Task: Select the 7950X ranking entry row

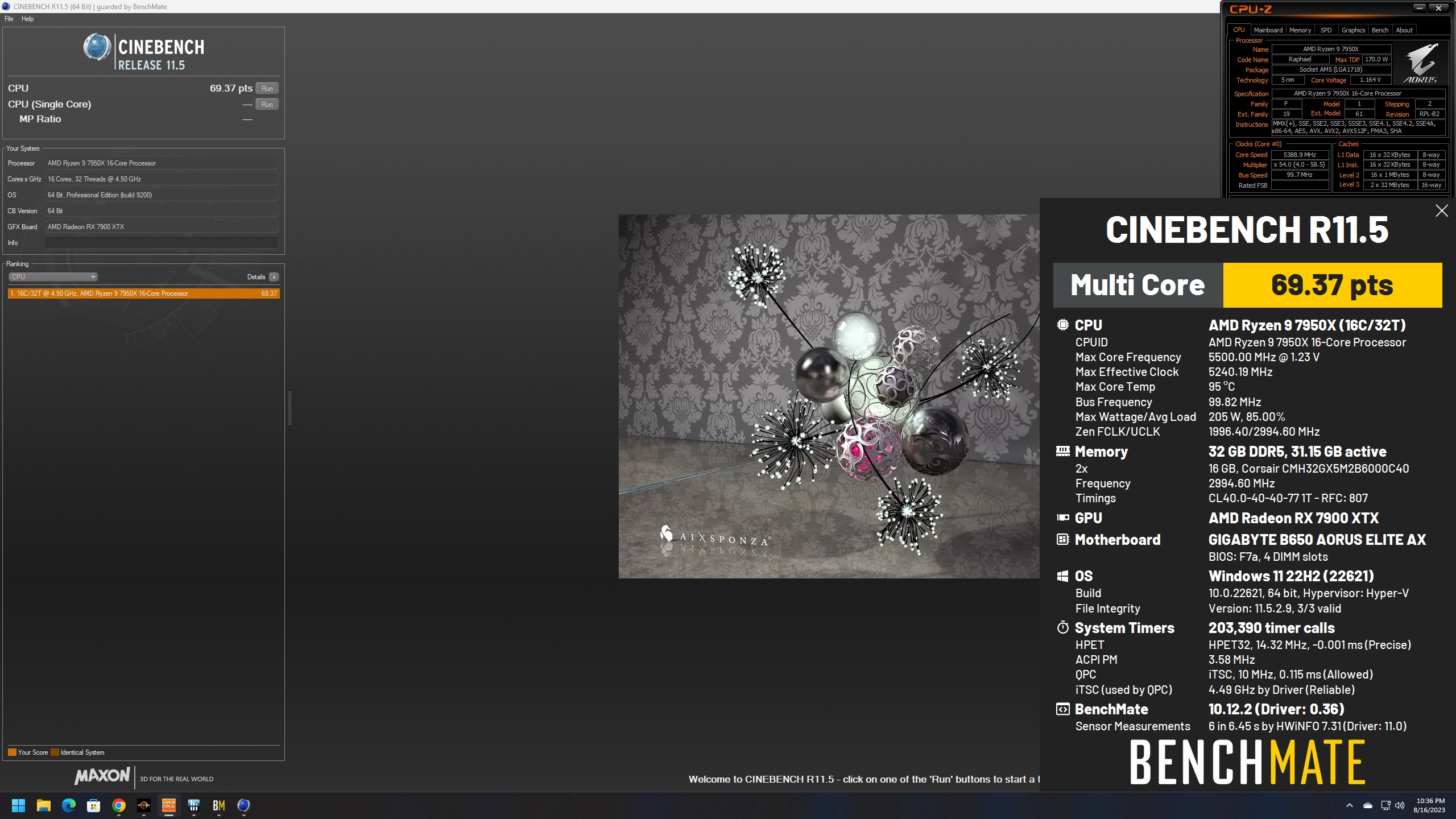Action: click(144, 293)
